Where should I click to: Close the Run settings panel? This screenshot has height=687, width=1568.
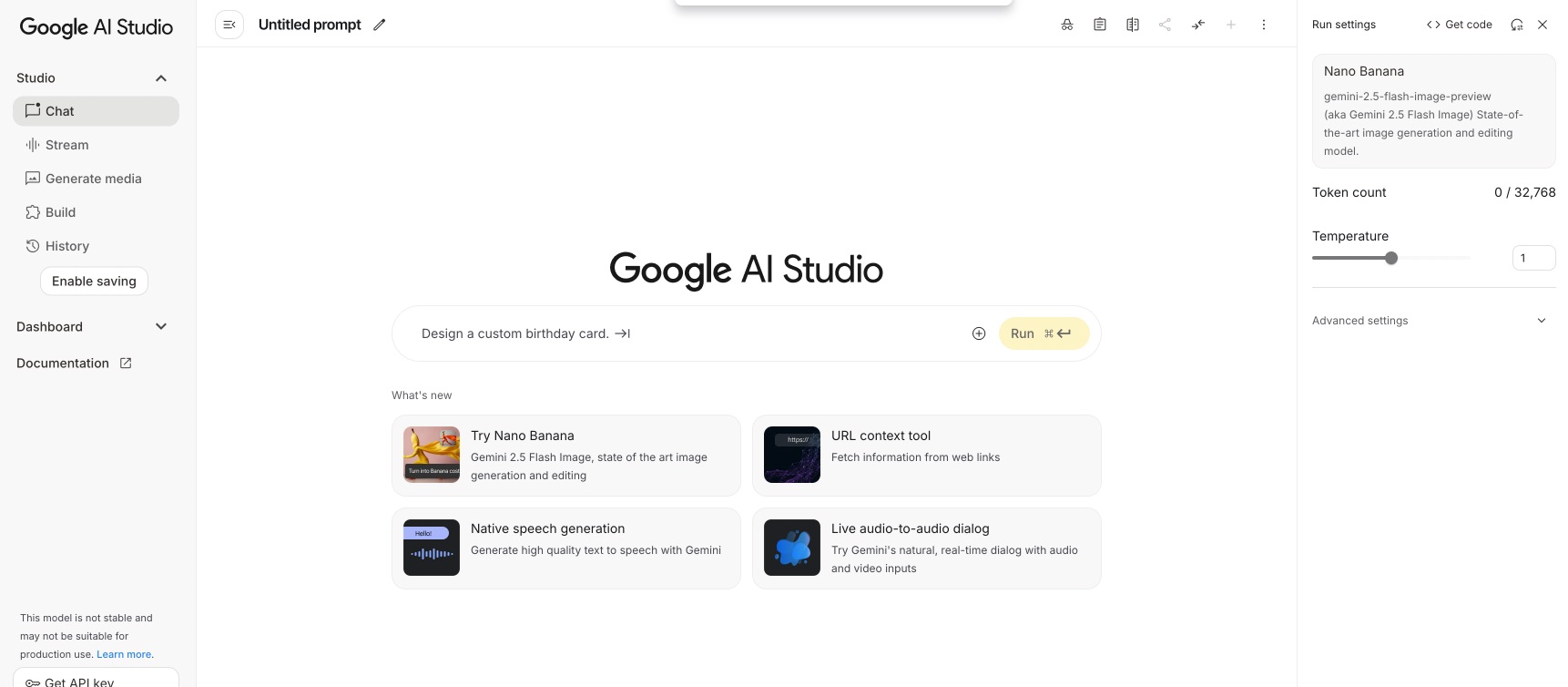click(1543, 25)
